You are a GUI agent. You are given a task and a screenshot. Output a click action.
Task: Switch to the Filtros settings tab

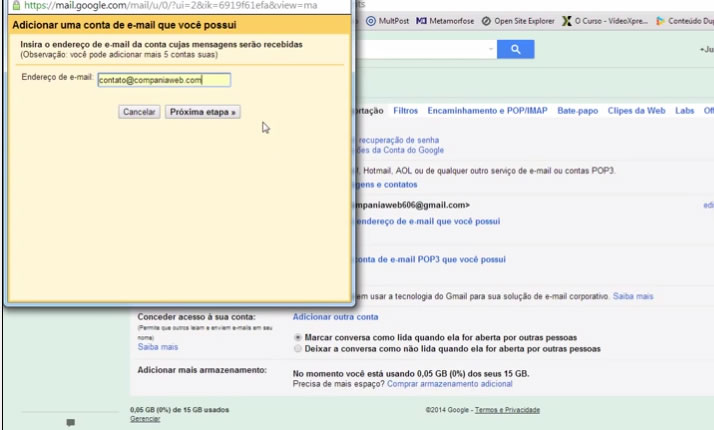405,111
